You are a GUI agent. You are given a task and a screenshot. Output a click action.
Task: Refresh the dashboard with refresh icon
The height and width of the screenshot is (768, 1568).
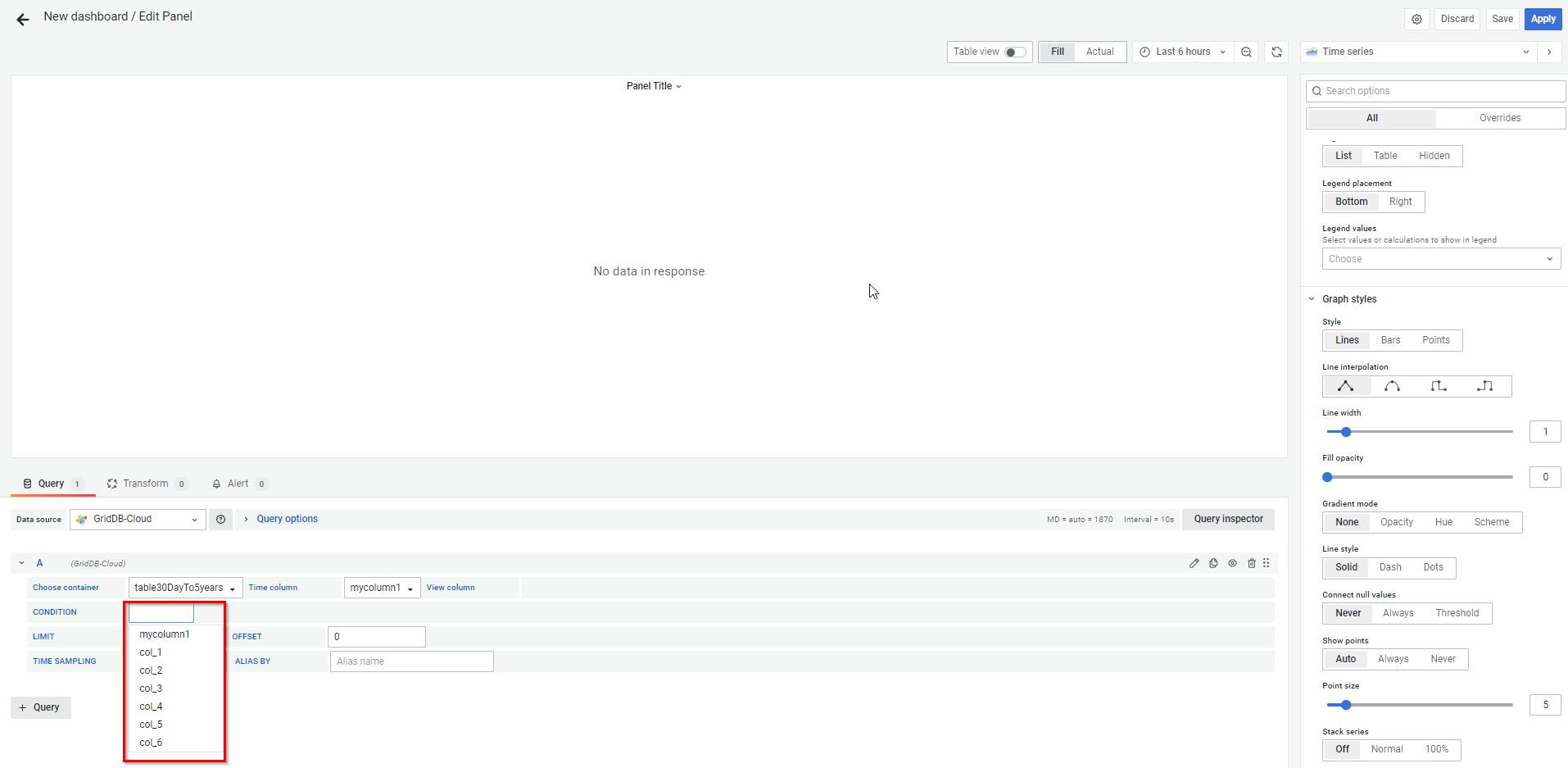coord(1276,52)
